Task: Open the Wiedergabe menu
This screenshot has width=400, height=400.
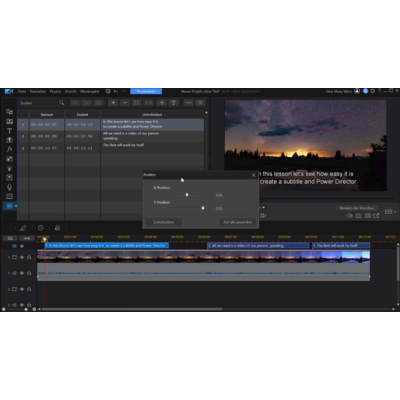Action: coord(89,91)
